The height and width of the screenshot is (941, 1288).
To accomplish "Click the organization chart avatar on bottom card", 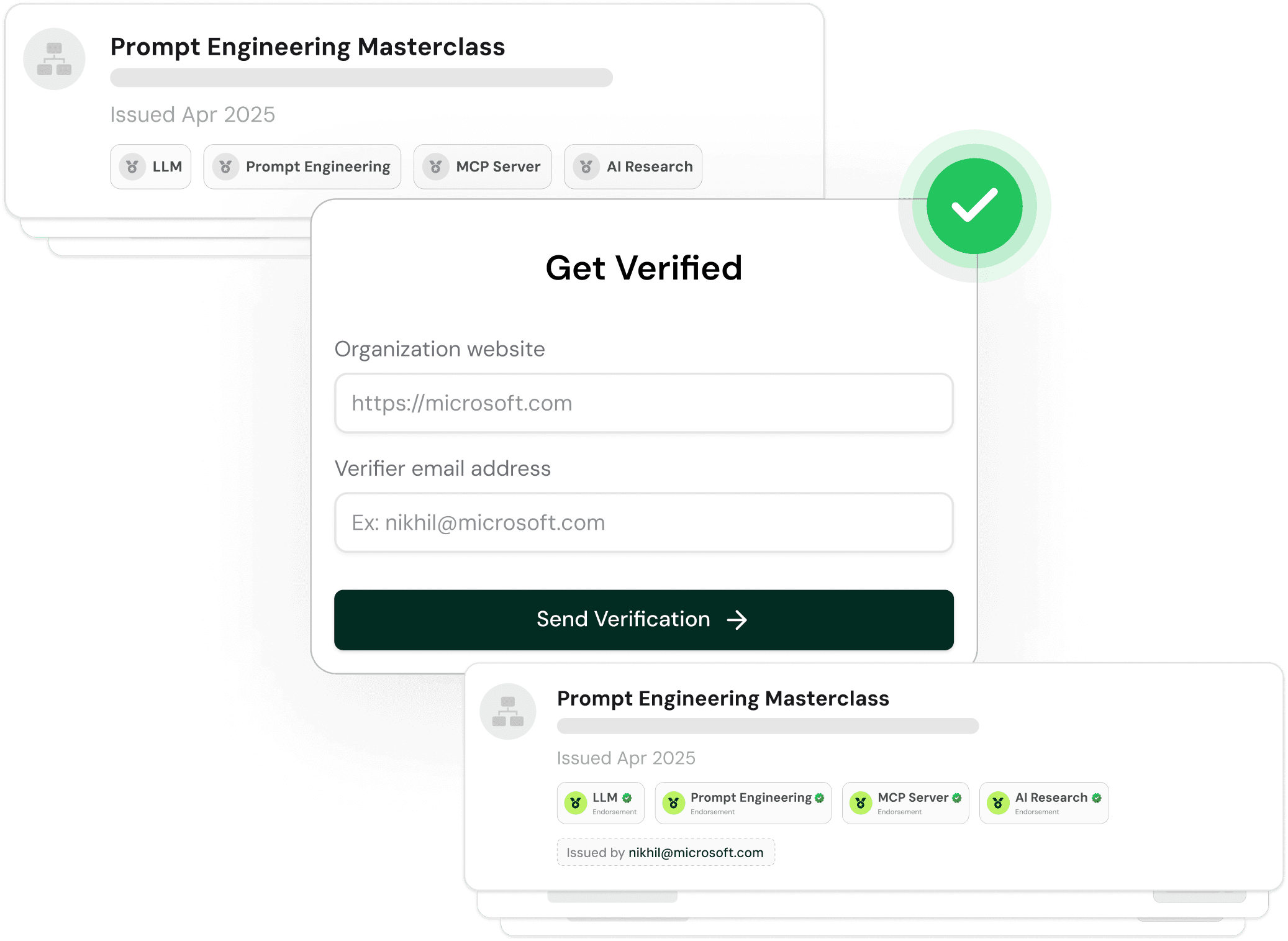I will coord(508,711).
